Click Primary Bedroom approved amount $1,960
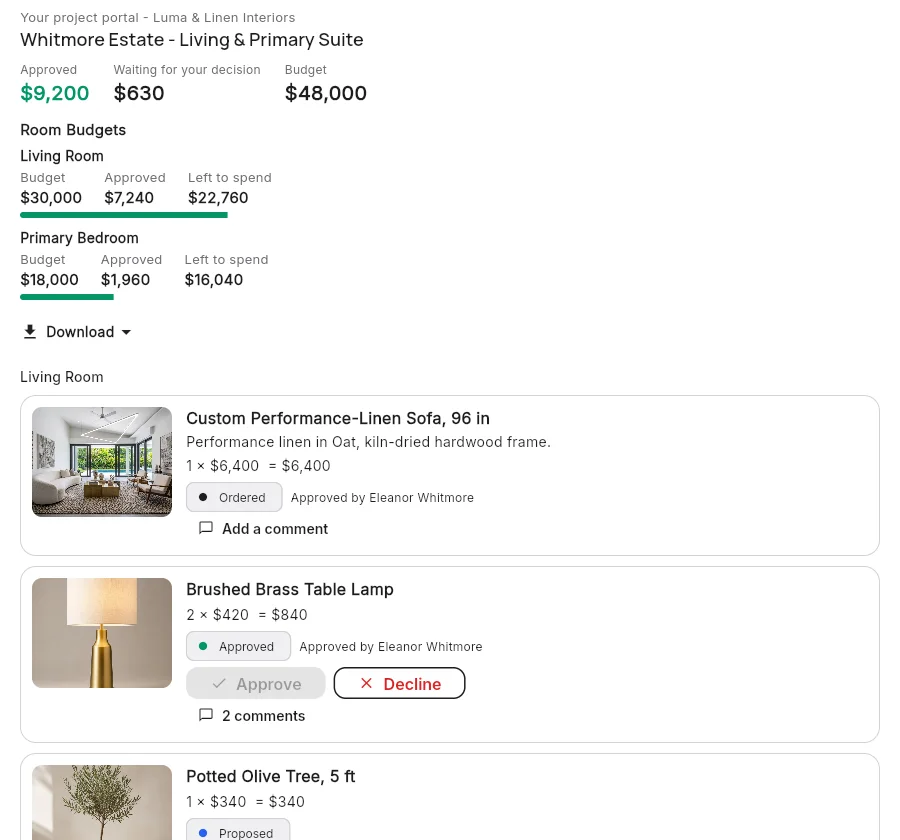 tap(125, 280)
